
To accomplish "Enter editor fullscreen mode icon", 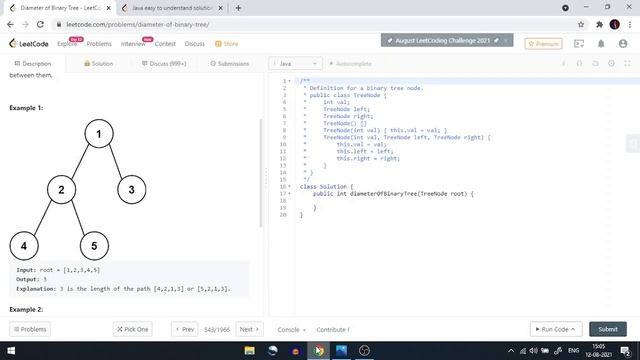I will (627, 64).
